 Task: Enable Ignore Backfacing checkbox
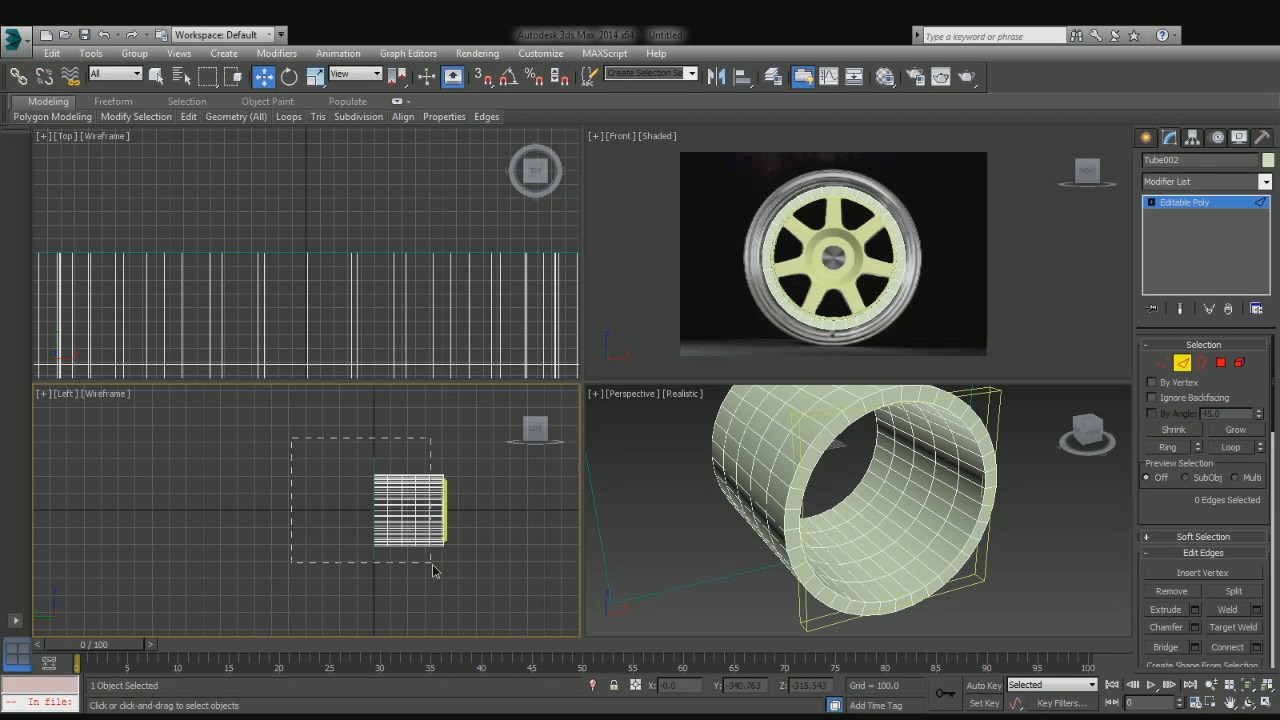(x=1151, y=398)
